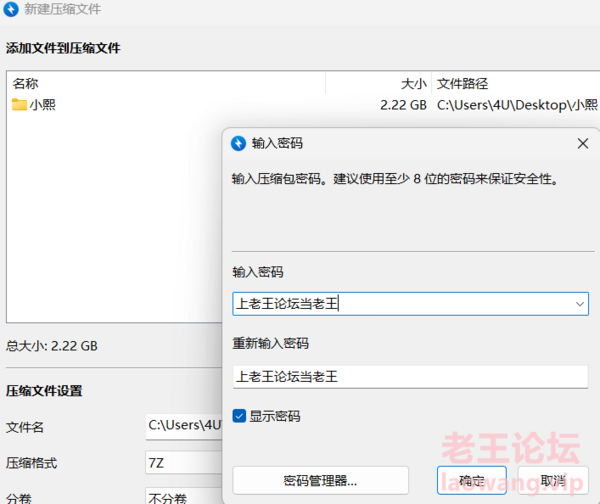Open the 分卷 不分卷 dropdown
This screenshot has height=504, width=600.
coord(184,497)
